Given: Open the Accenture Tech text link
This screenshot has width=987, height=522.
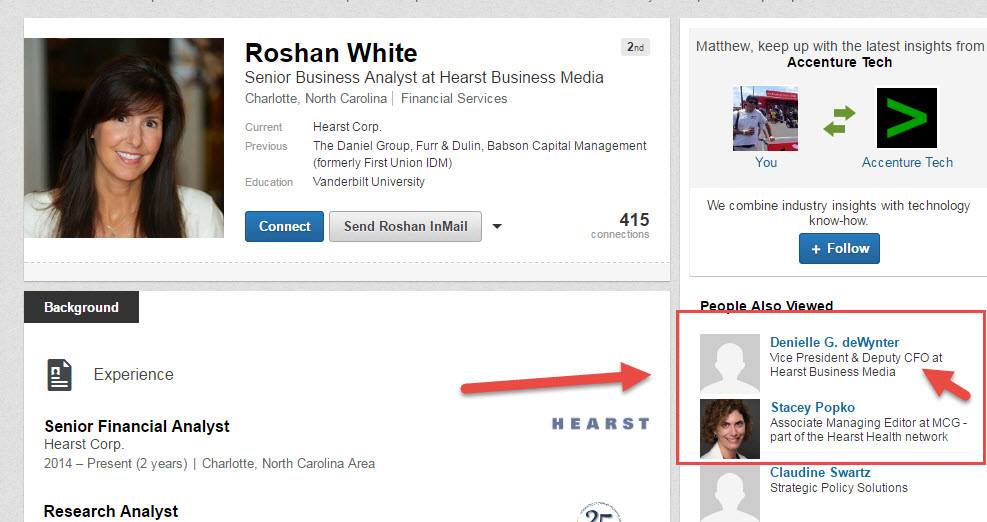Looking at the screenshot, I should click(x=907, y=162).
